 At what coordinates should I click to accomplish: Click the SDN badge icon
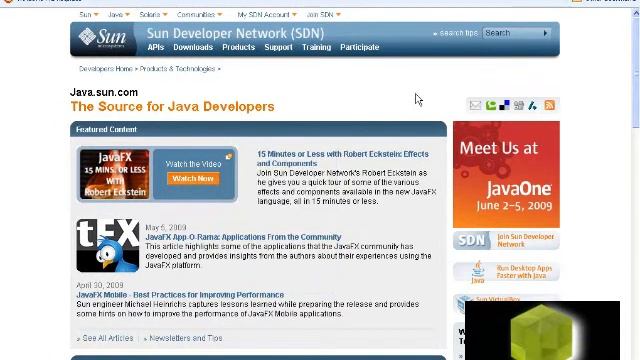click(x=472, y=240)
